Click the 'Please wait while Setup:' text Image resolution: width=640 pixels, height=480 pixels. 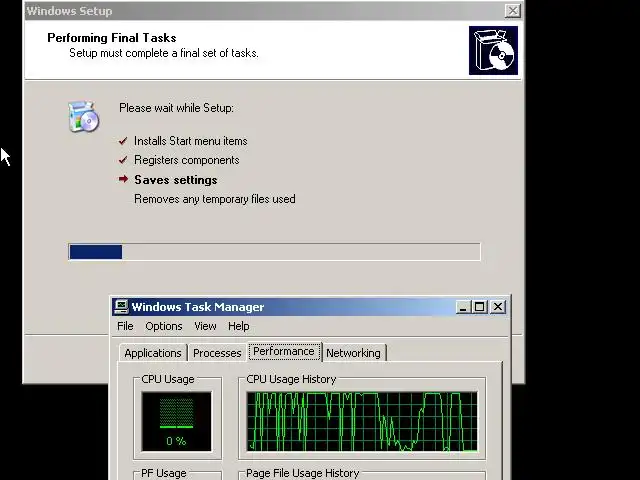[176, 108]
